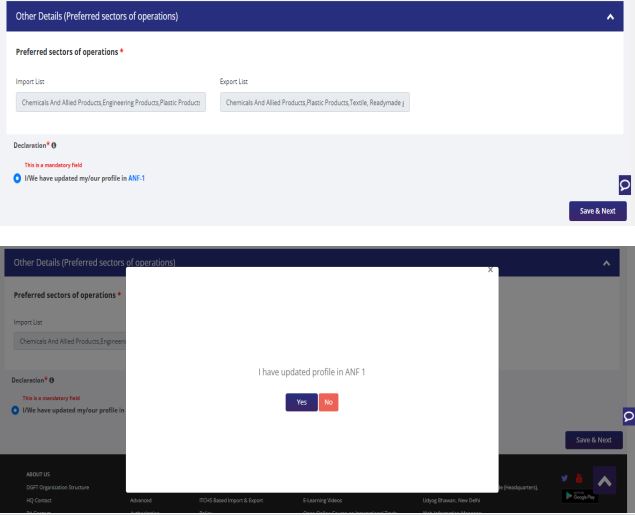This screenshot has height=515, width=635.
Task: Click Yes in the confirmation dialog
Action: [301, 402]
